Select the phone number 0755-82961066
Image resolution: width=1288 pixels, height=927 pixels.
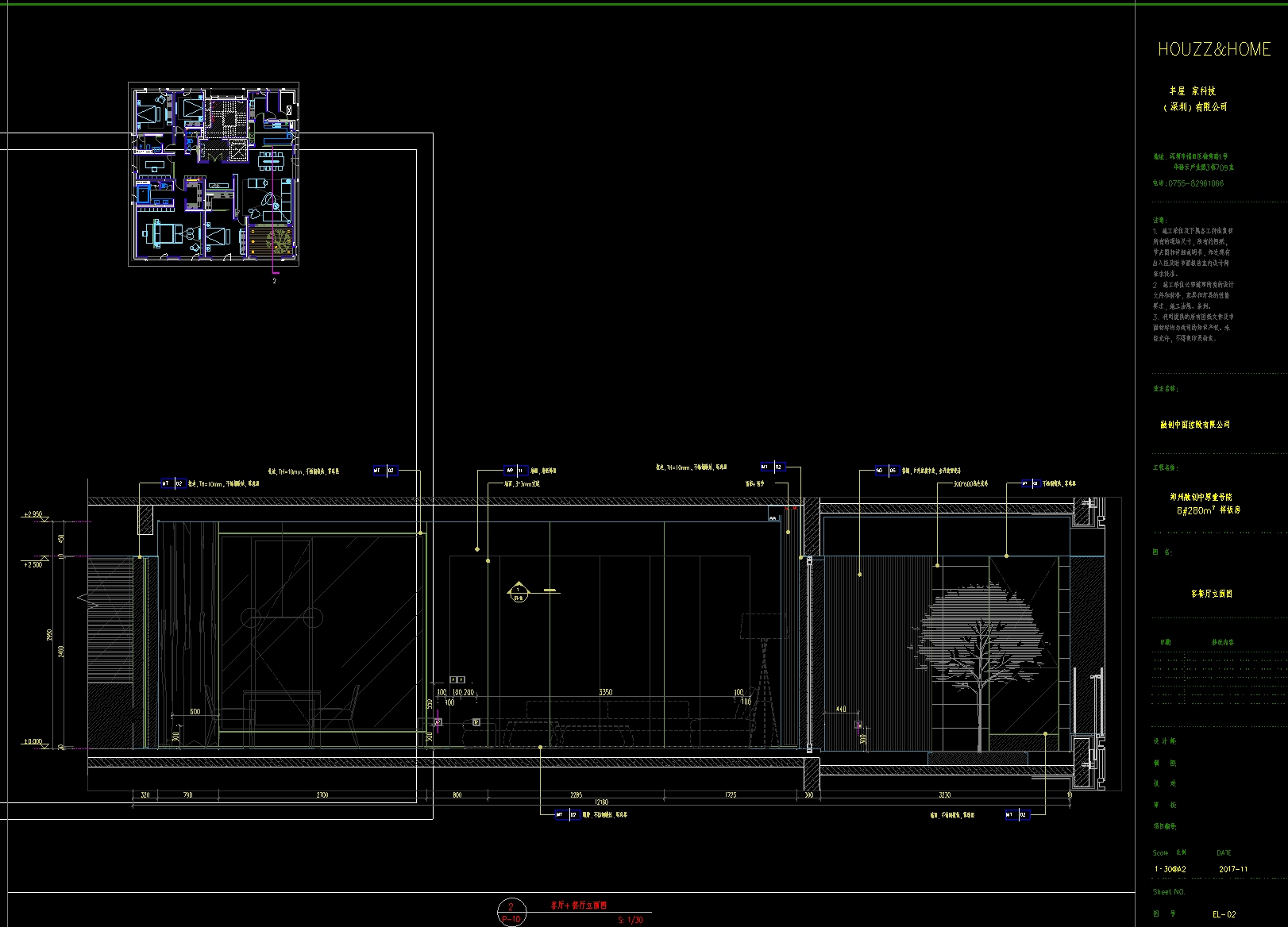pyautogui.click(x=1195, y=183)
